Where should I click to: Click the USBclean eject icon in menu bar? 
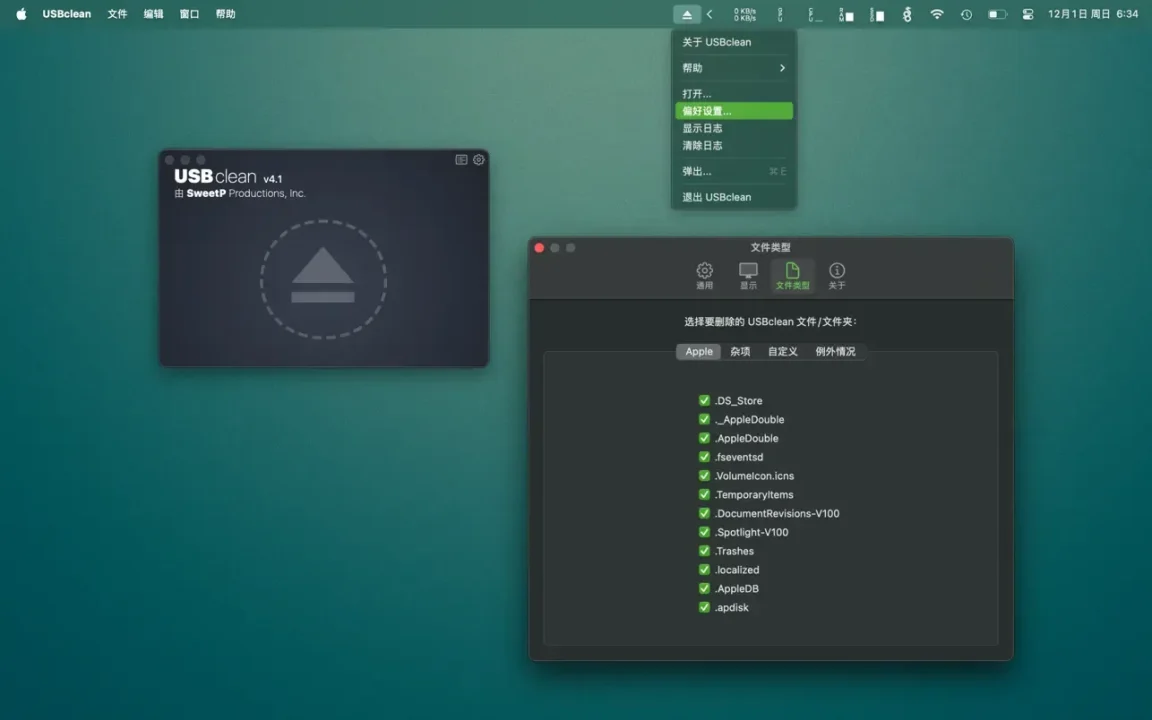pyautogui.click(x=687, y=14)
